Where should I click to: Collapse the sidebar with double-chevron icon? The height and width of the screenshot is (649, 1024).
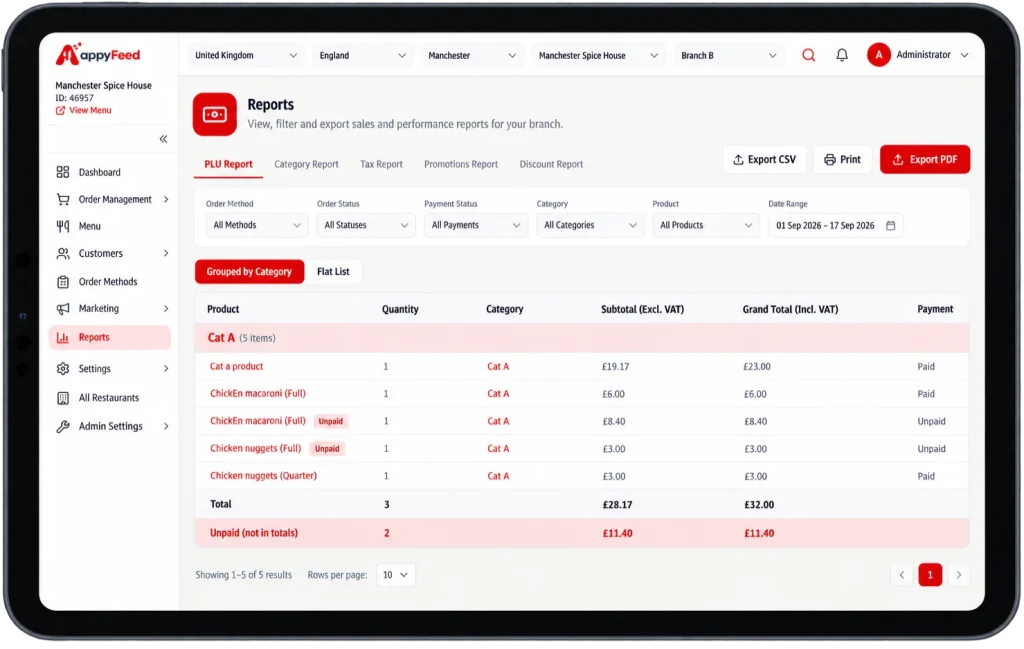[x=163, y=138]
